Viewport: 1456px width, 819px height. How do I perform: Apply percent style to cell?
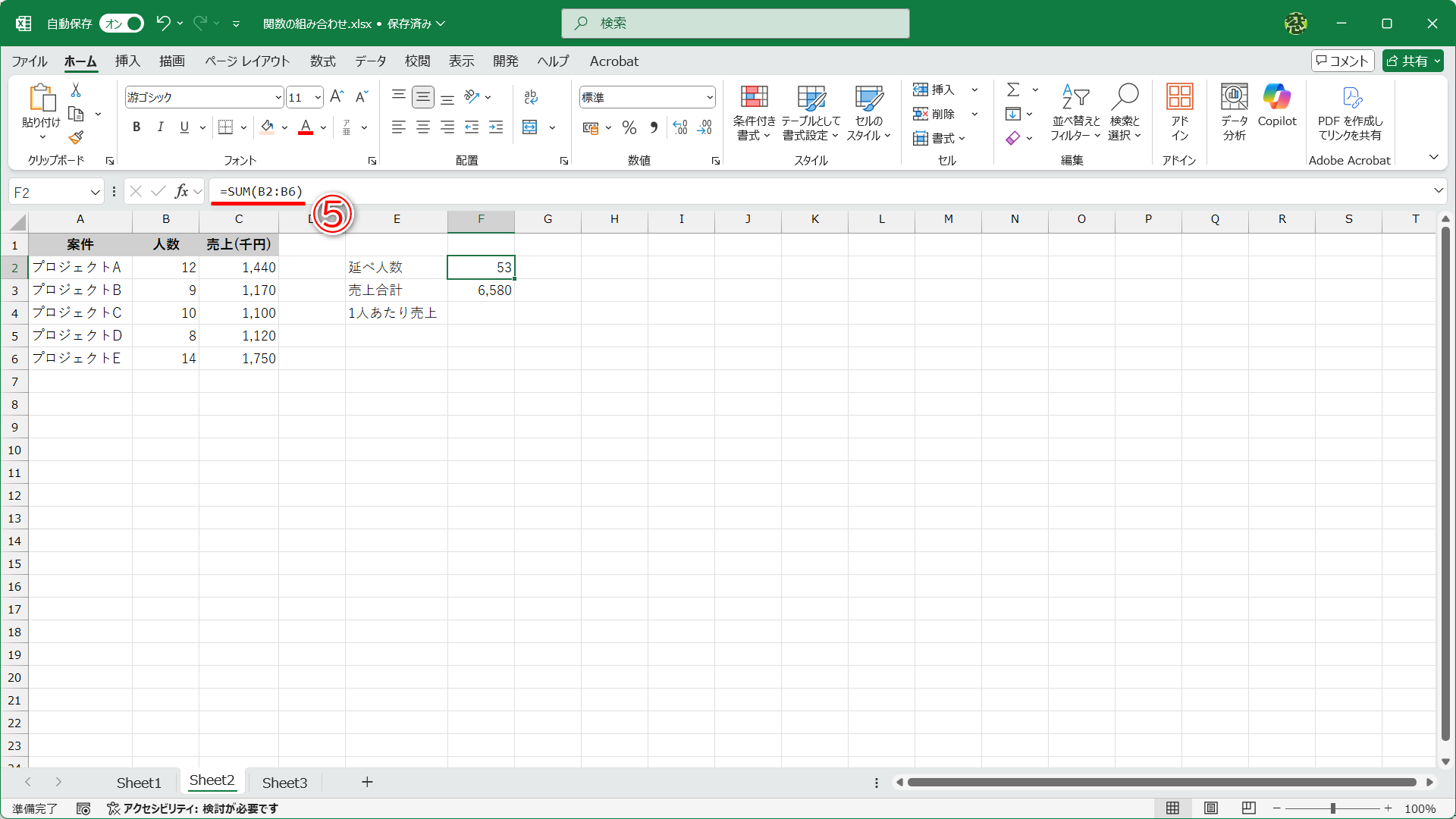click(629, 127)
